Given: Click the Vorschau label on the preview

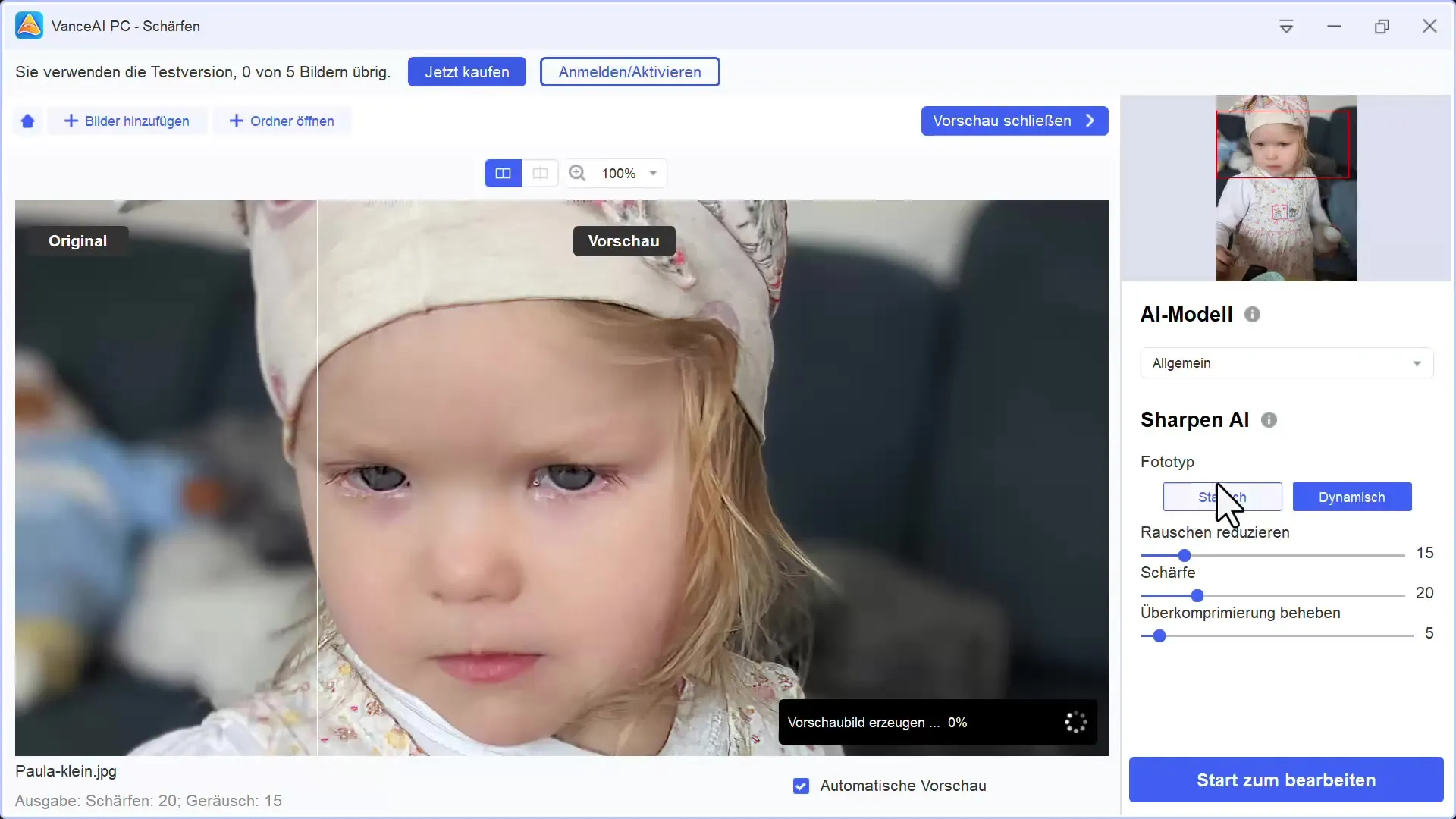Looking at the screenshot, I should click(624, 241).
